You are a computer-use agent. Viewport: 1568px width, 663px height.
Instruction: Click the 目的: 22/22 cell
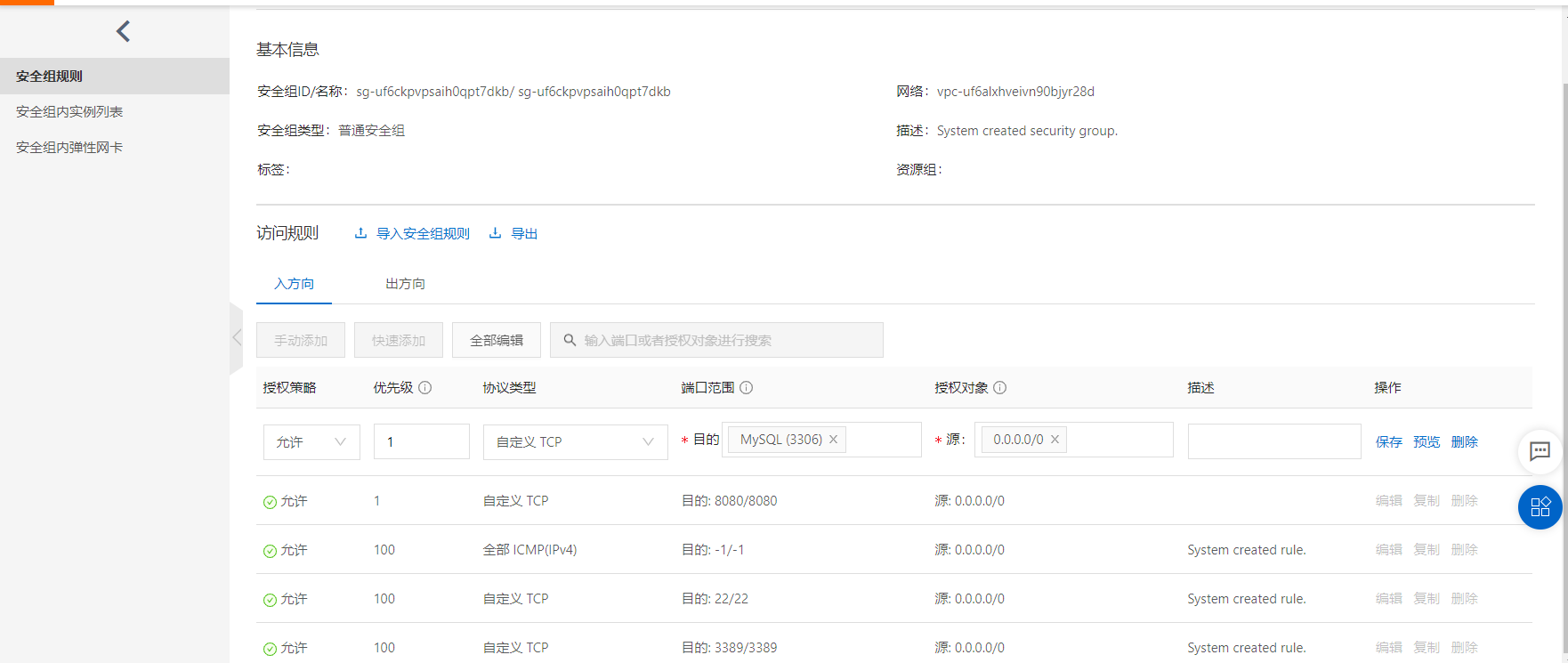pyautogui.click(x=715, y=599)
